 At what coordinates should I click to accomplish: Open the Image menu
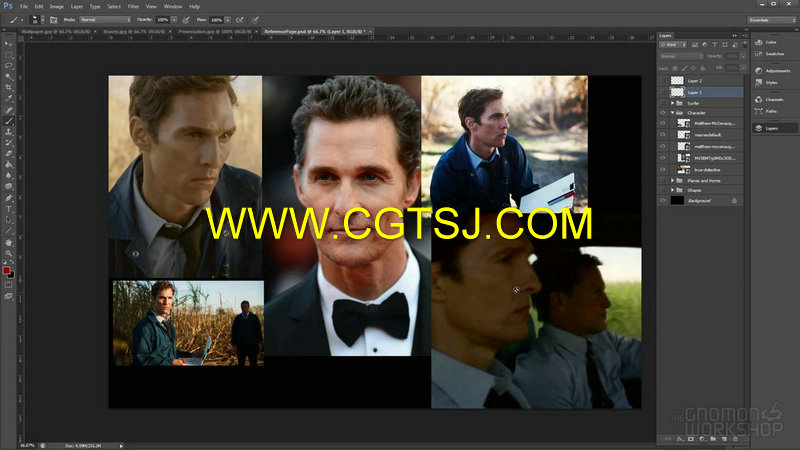point(57,7)
